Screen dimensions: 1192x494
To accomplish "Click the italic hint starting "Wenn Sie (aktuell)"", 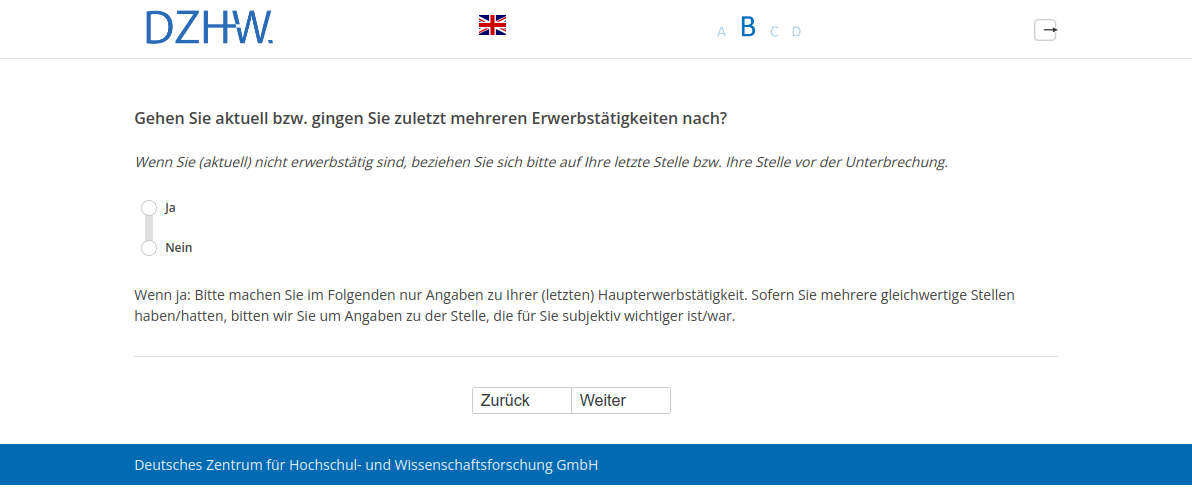I will pyautogui.click(x=540, y=161).
